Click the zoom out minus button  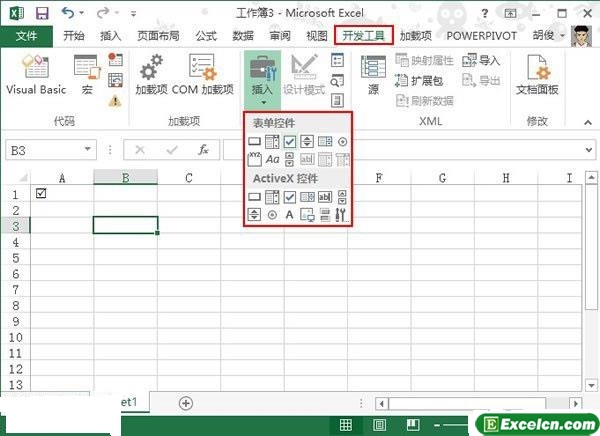tap(437, 425)
